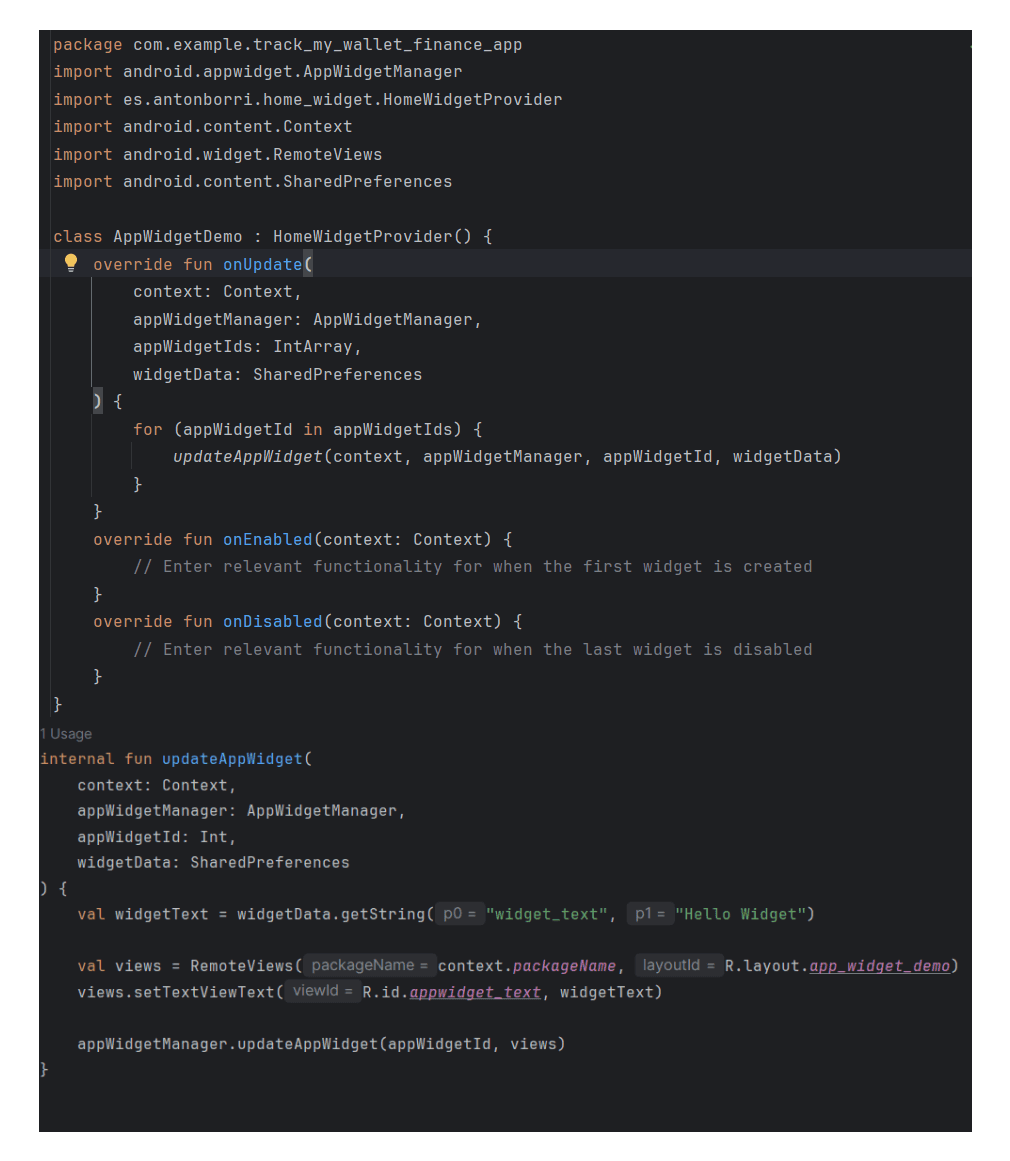Click the p1 parameter hint
The image size is (1010, 1161).
(x=650, y=914)
